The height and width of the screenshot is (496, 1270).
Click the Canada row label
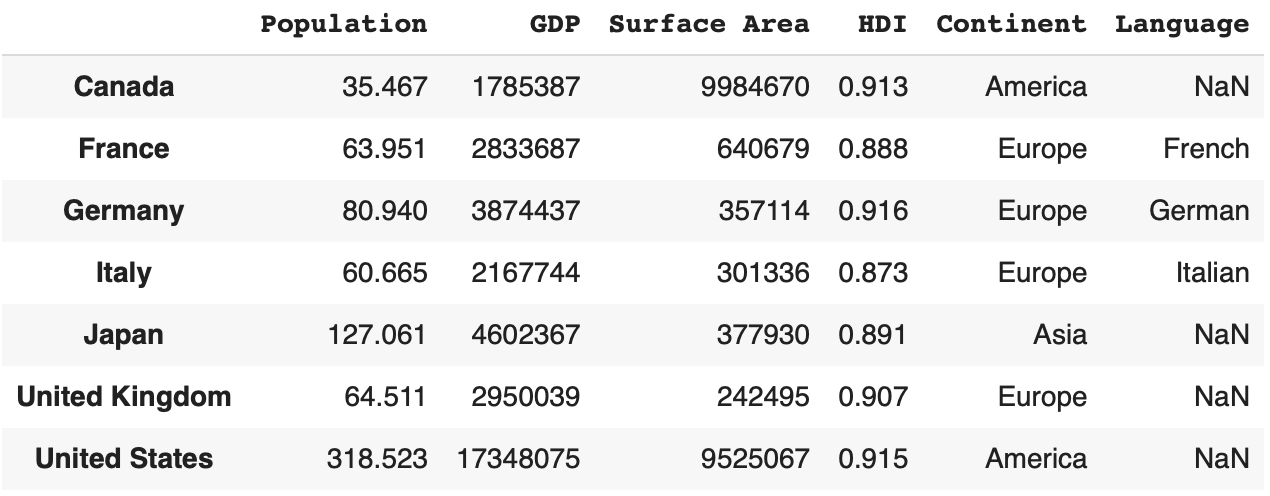tap(124, 87)
